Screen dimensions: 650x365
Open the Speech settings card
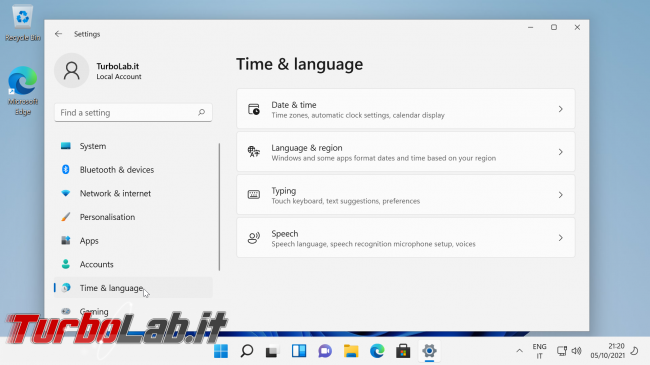coord(406,238)
